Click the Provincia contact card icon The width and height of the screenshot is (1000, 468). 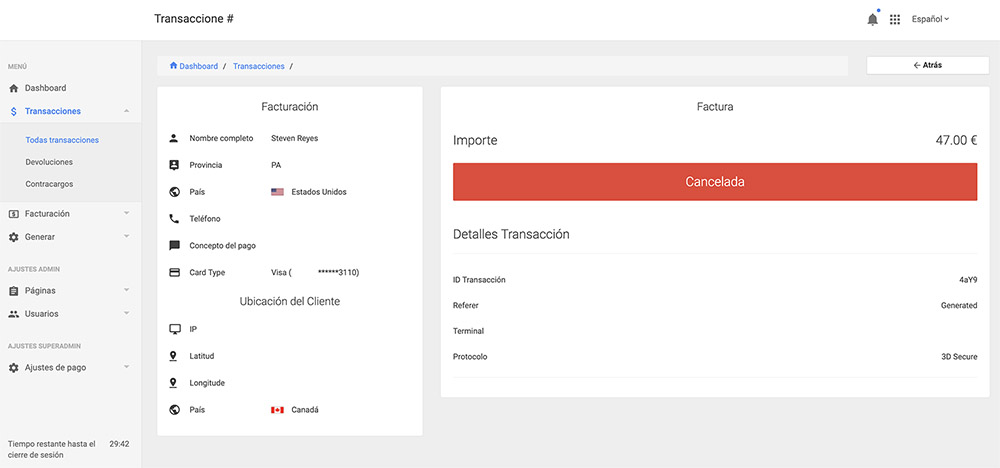174,165
